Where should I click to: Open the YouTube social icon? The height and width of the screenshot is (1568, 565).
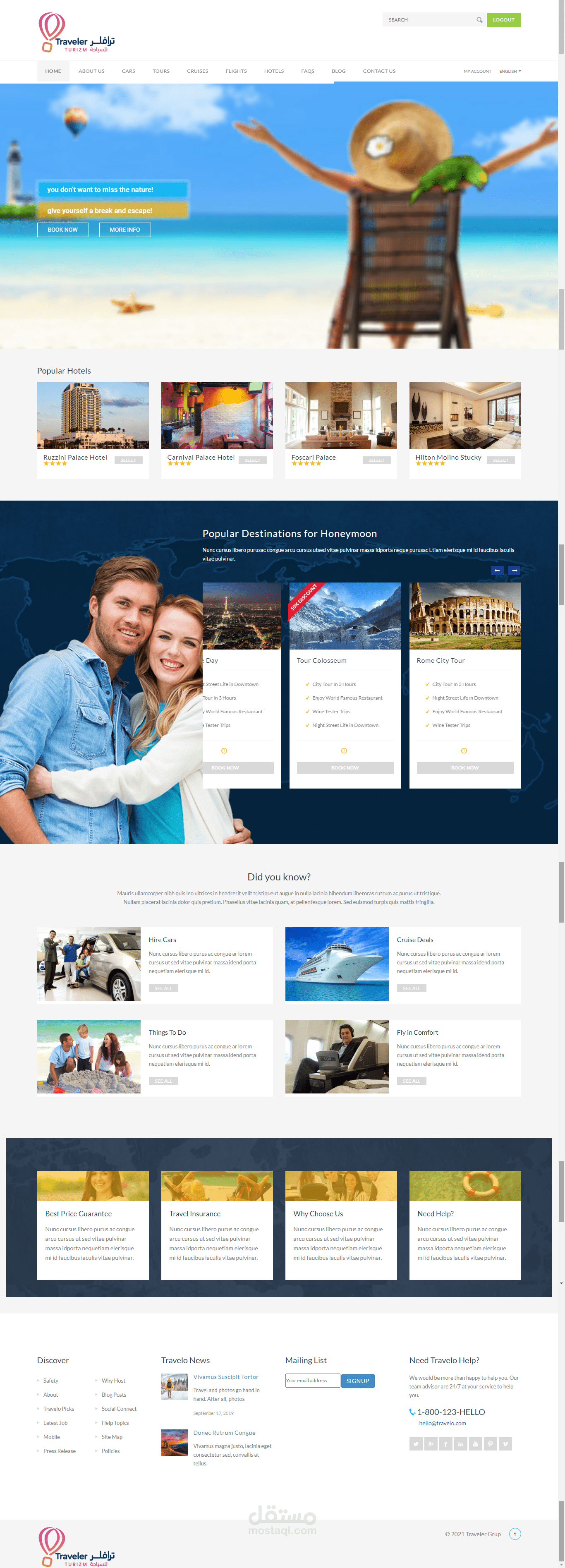coord(476,1444)
